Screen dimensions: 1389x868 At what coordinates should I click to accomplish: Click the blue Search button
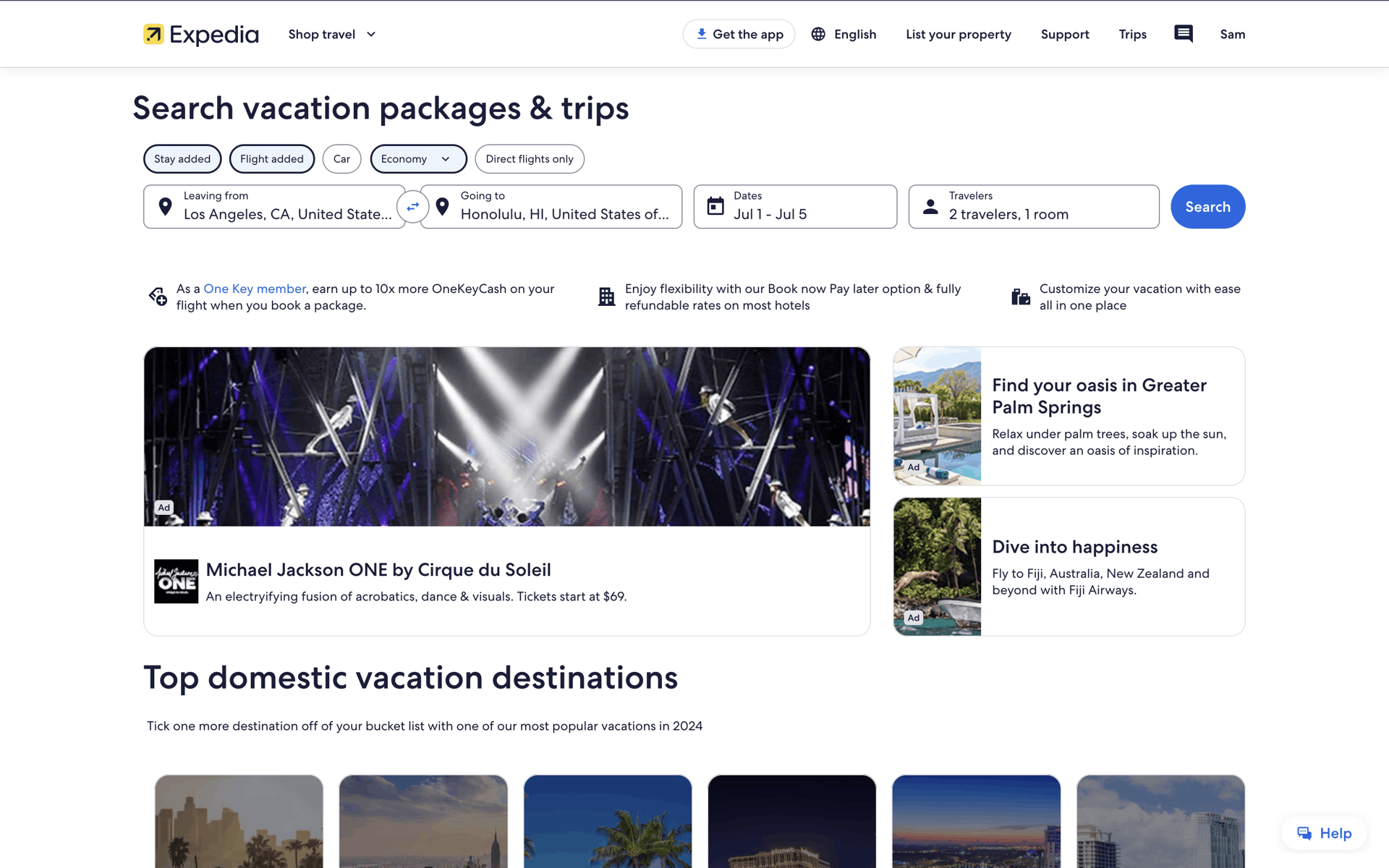(x=1207, y=207)
